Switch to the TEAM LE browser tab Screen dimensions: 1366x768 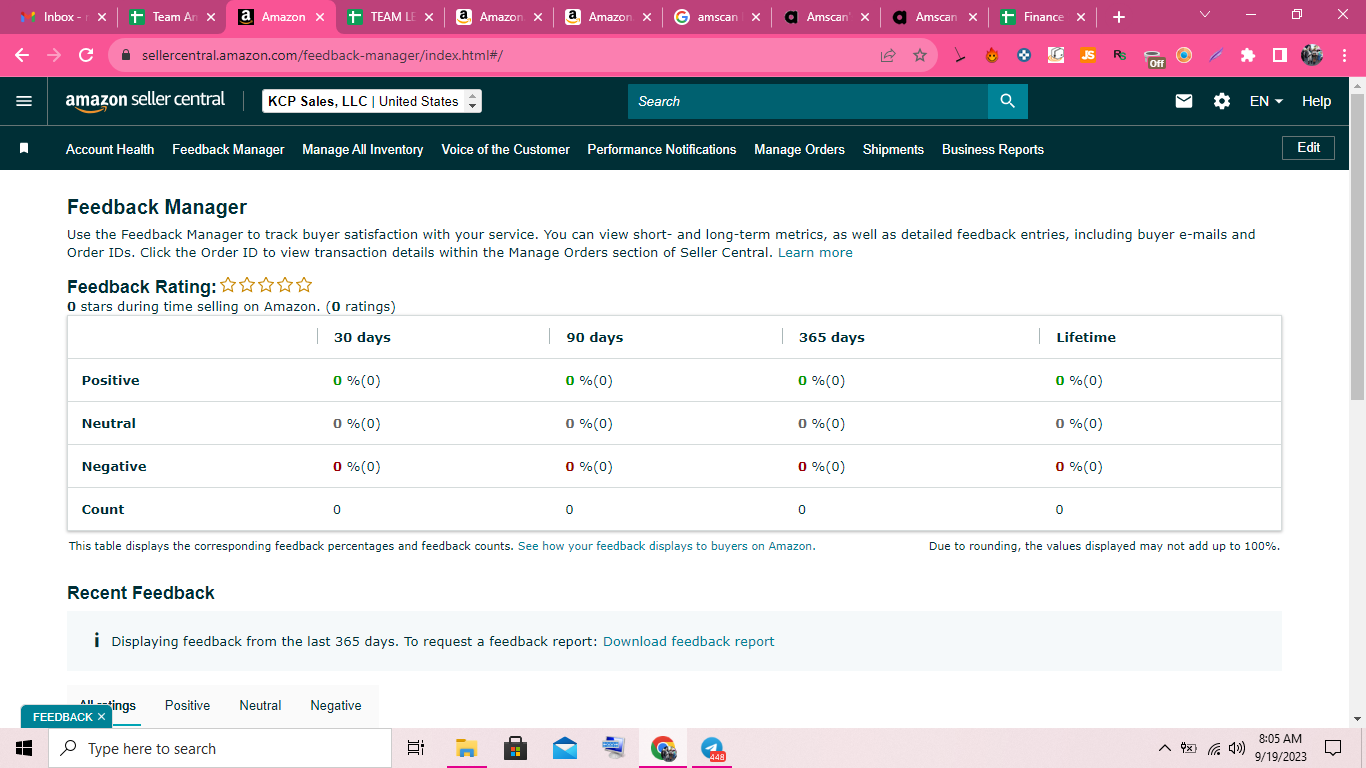pos(389,17)
